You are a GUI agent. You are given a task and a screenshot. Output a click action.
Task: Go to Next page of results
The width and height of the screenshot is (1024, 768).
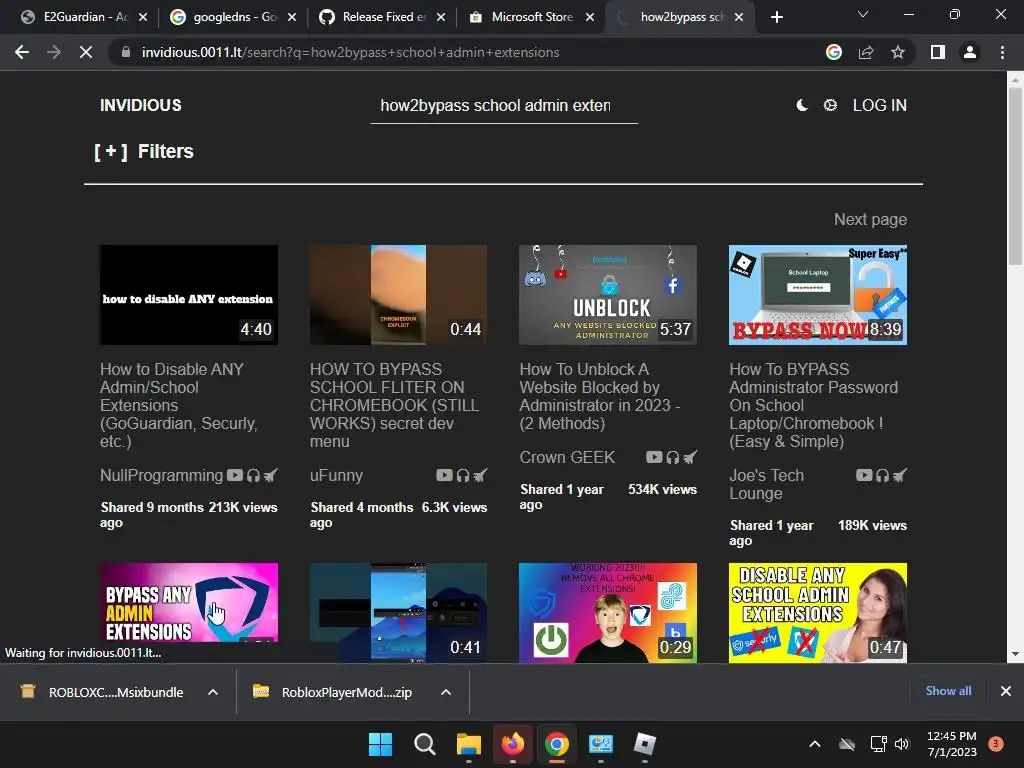[x=870, y=219]
